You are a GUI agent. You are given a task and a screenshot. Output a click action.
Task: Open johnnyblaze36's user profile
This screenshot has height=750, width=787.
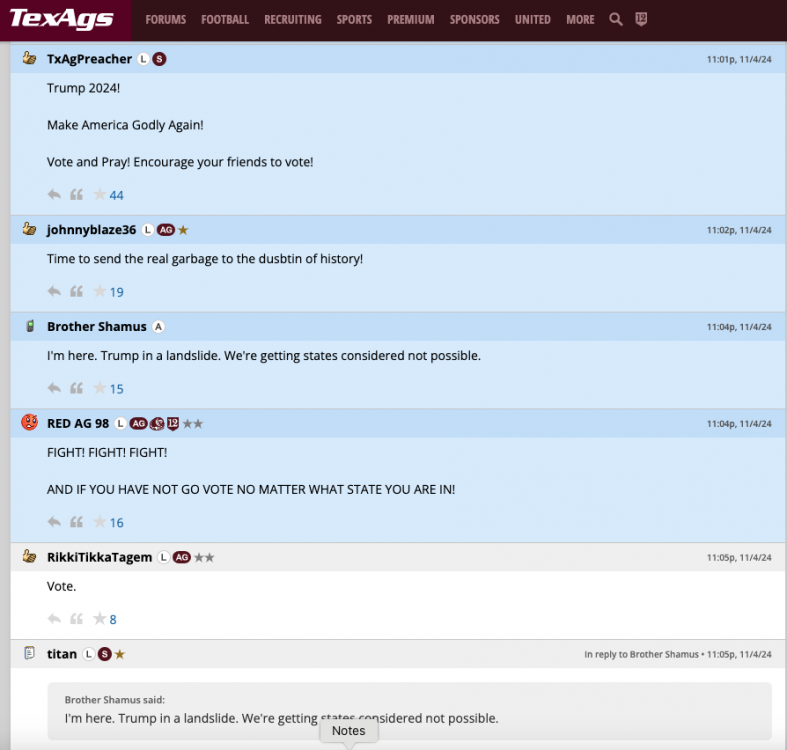pos(91,230)
